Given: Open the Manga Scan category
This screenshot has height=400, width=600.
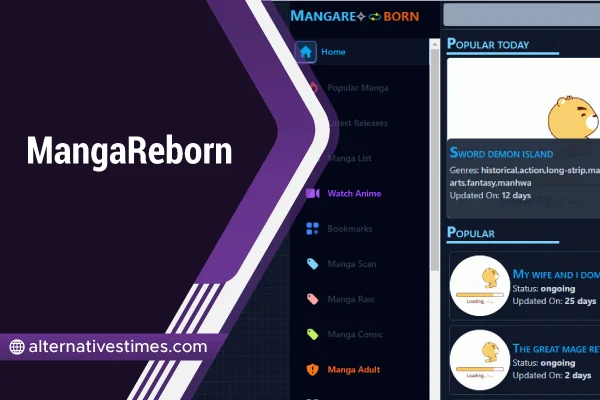Looking at the screenshot, I should (x=352, y=264).
